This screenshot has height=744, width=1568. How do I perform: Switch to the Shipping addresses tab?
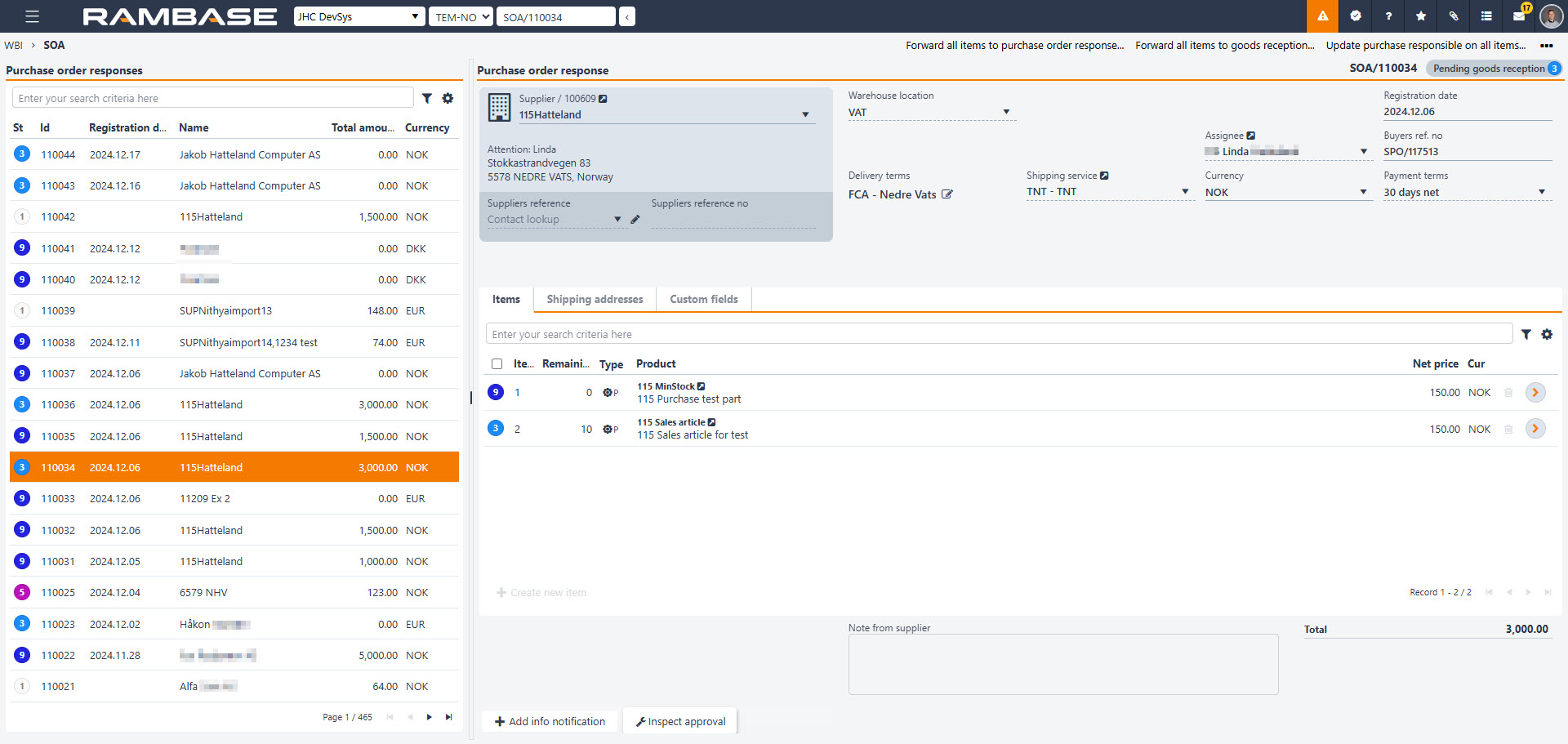coord(595,300)
